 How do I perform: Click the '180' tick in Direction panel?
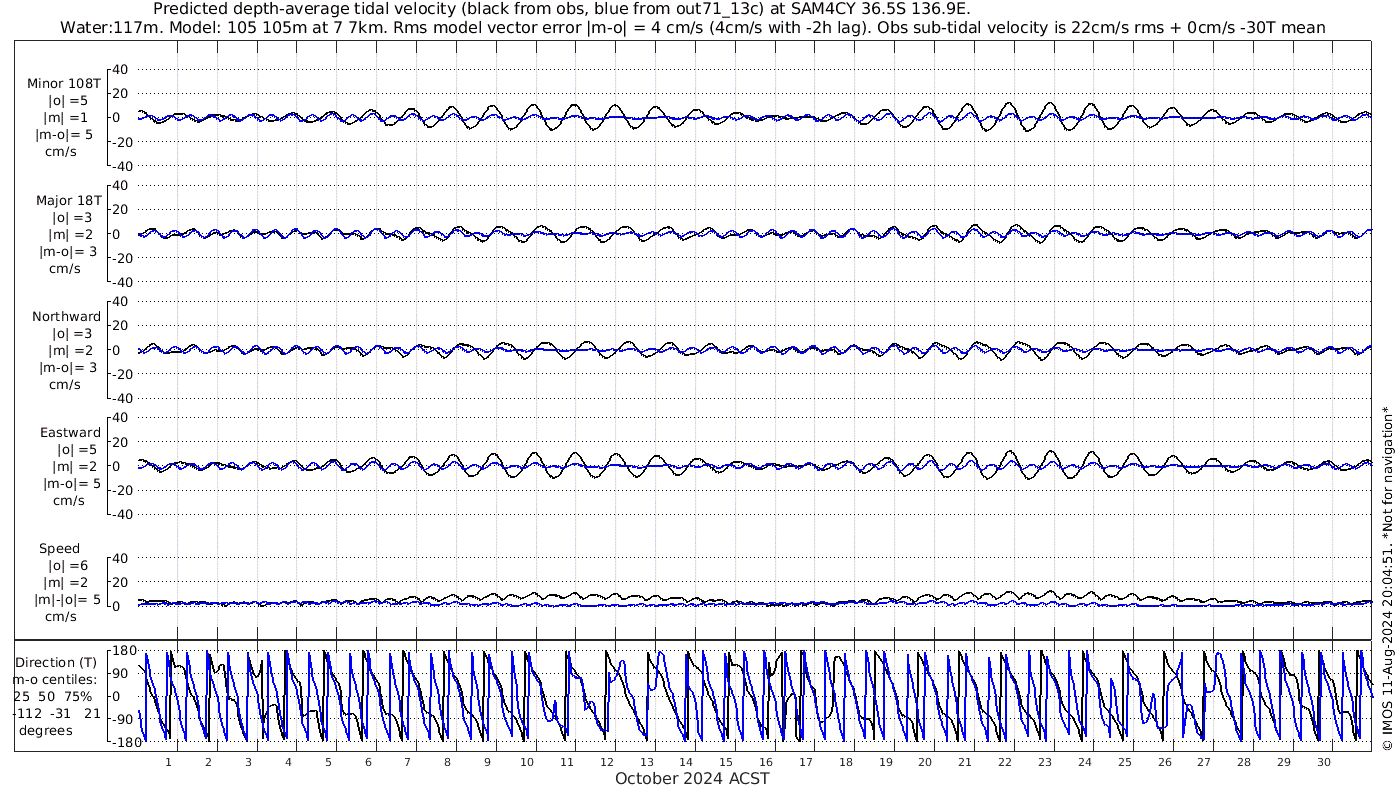pos(123,652)
